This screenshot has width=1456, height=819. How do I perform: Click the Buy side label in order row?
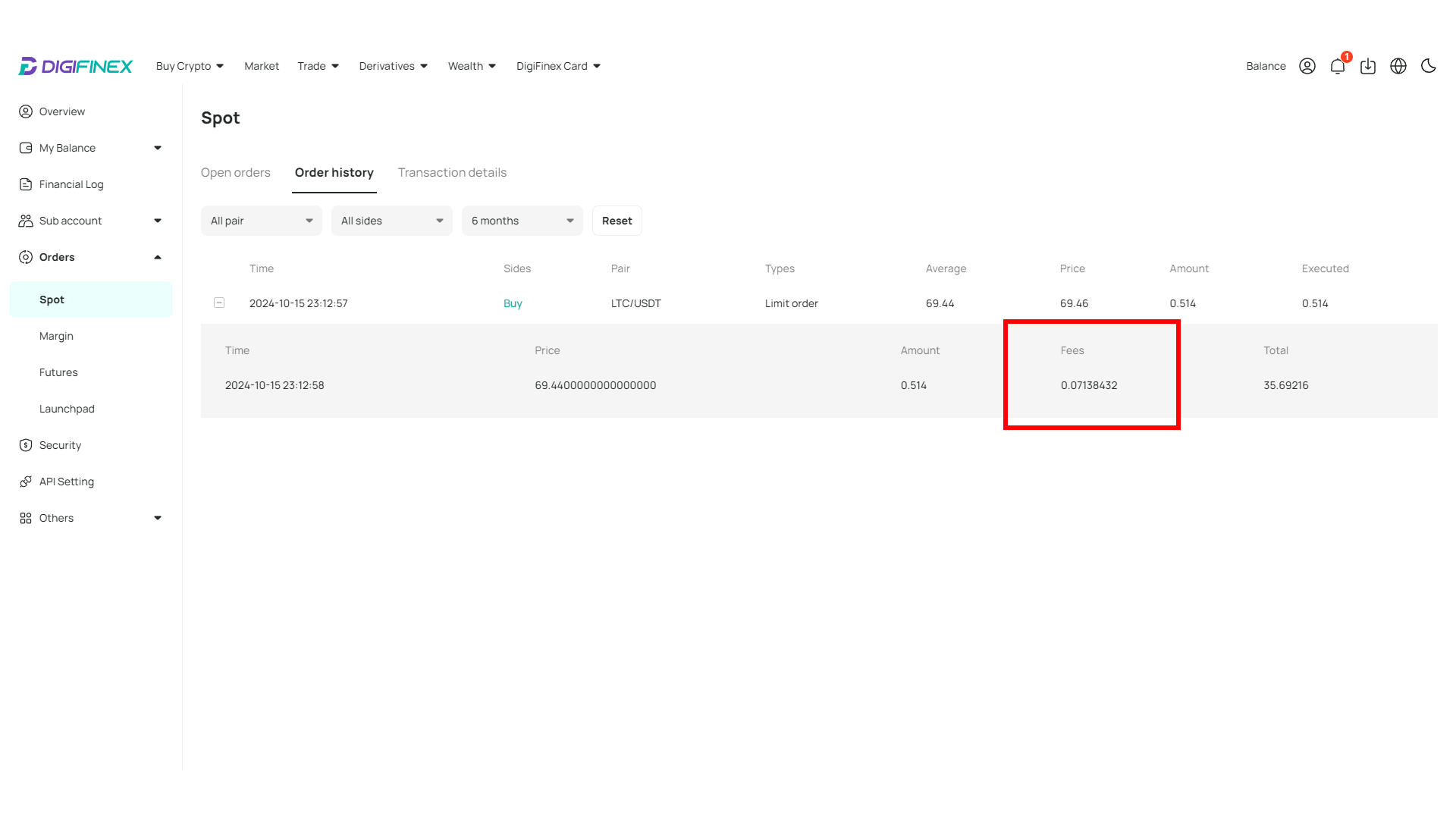click(x=513, y=303)
